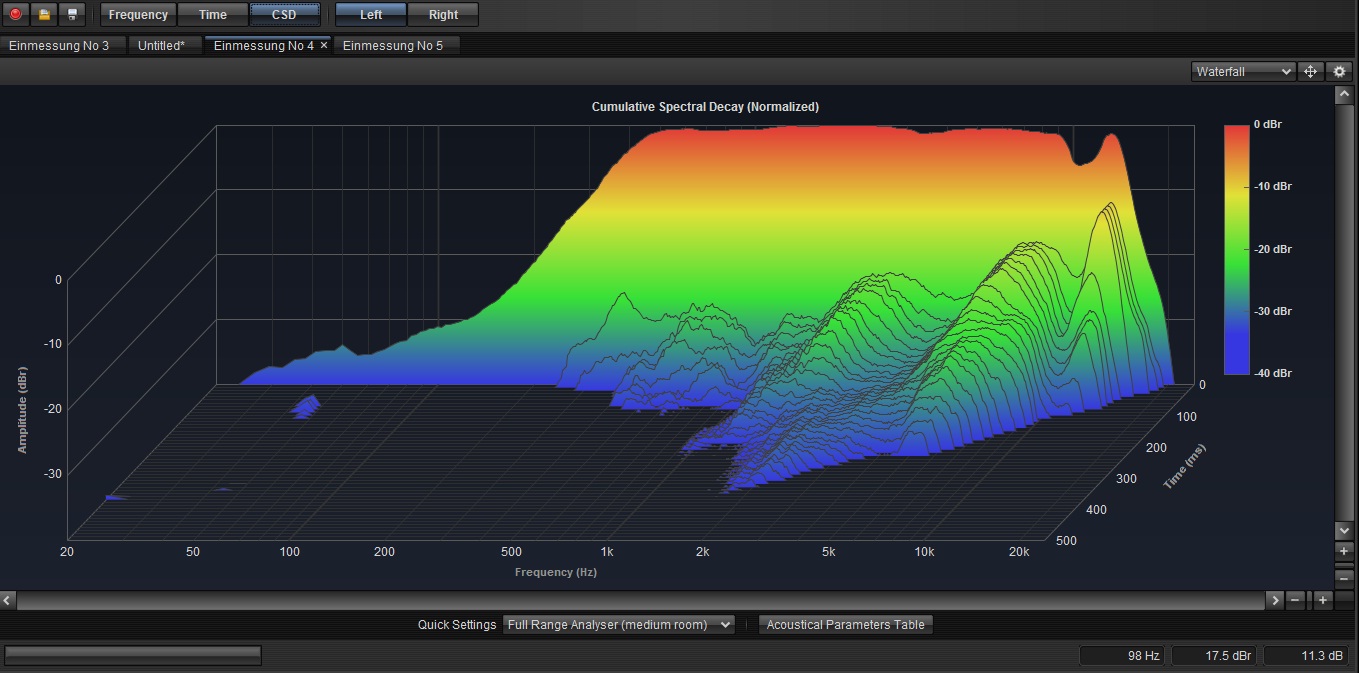Switch to the Time view
Image resolution: width=1359 pixels, height=673 pixels.
213,15
